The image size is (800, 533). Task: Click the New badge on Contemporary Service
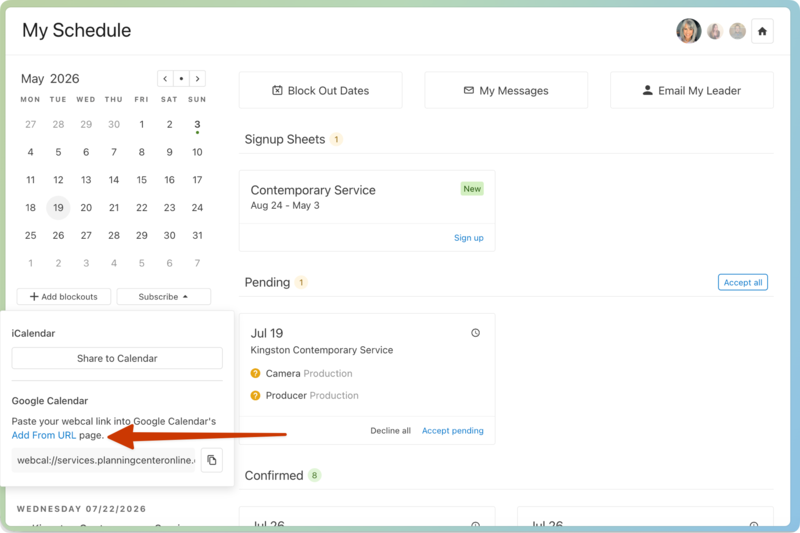pyautogui.click(x=472, y=189)
